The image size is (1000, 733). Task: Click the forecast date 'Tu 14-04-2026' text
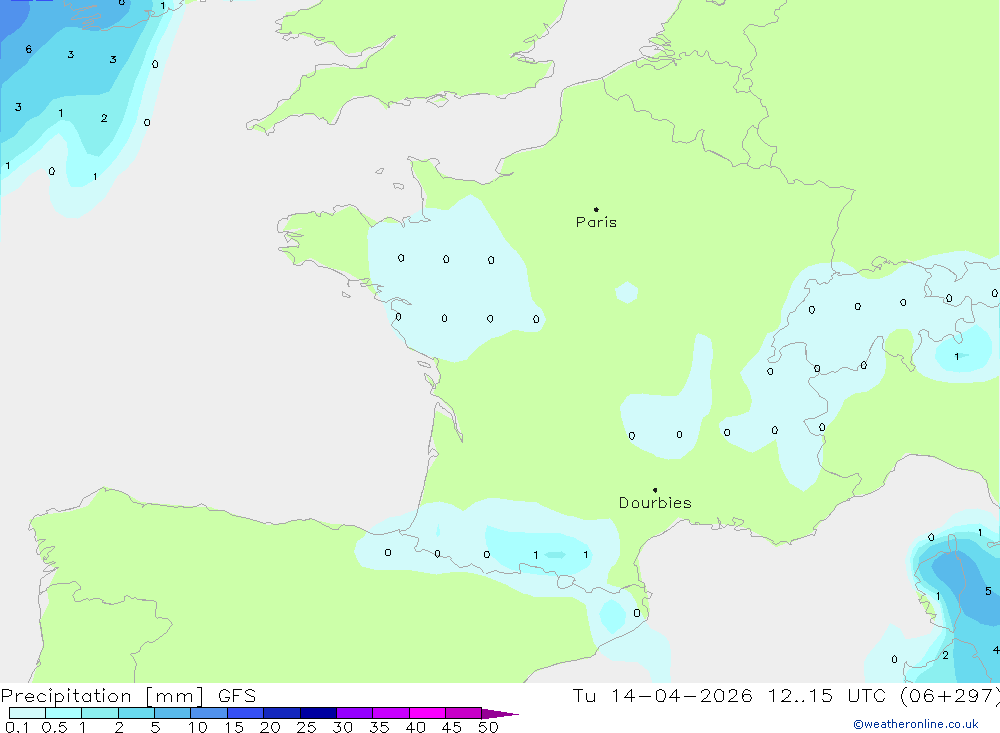(x=662, y=695)
